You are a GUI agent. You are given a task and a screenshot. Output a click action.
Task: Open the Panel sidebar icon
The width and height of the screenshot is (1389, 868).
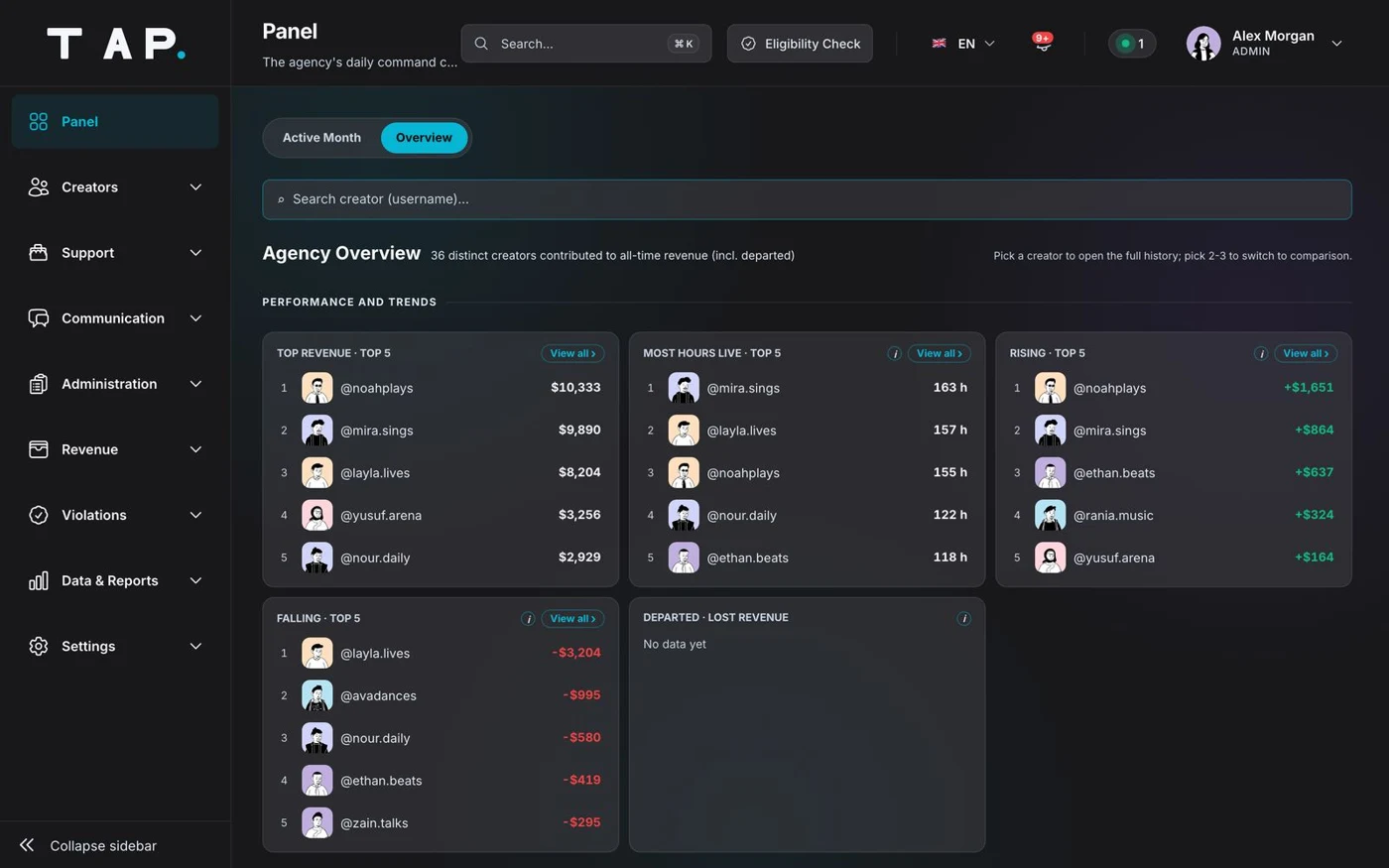click(39, 121)
